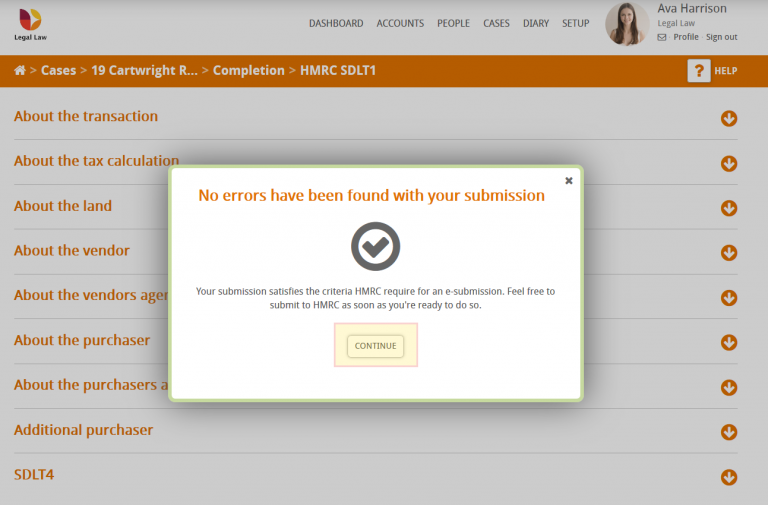Click the Sign out link
The image size is (768, 505).
point(721,37)
